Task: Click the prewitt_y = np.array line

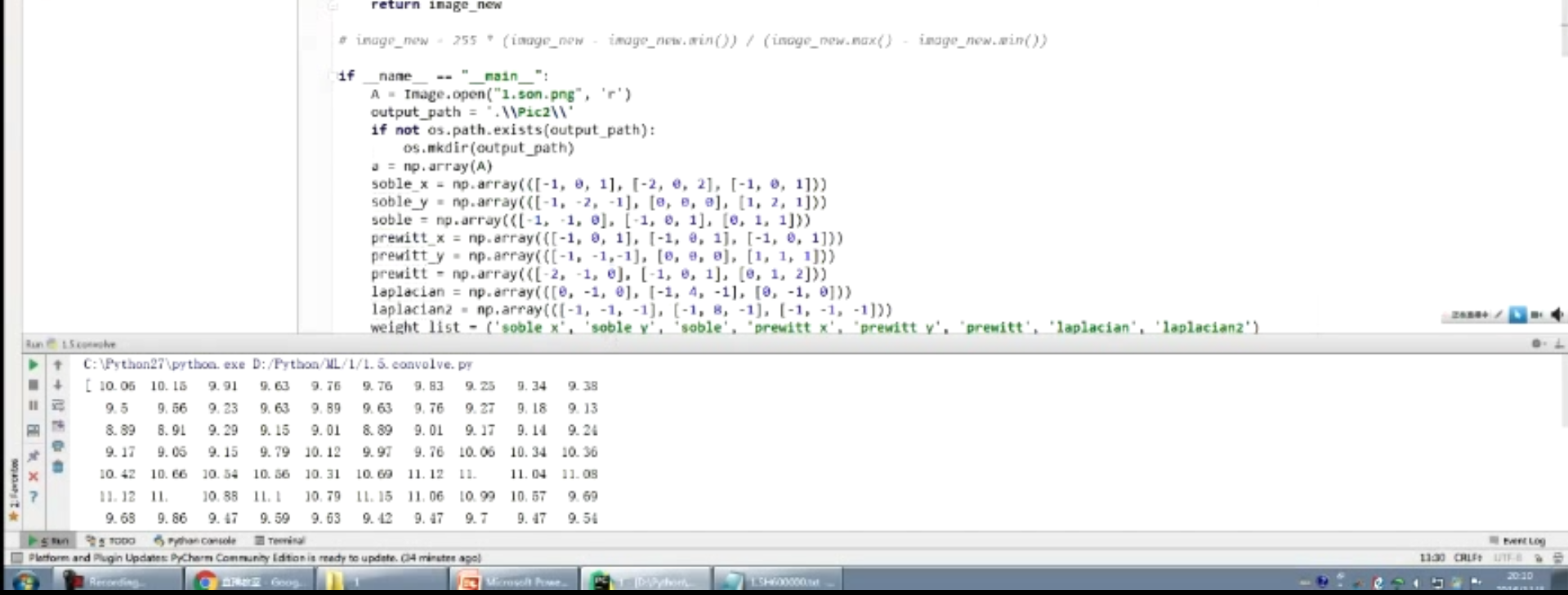Action: (602, 256)
